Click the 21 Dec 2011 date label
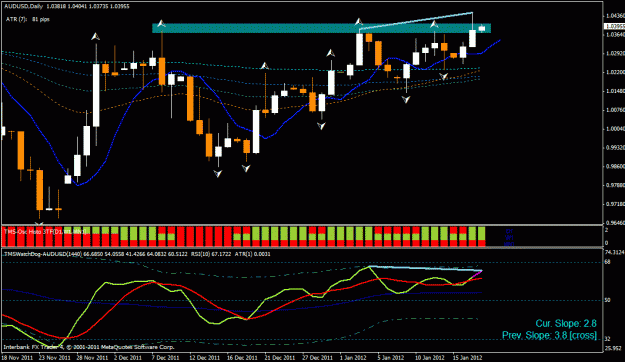The width and height of the screenshot is (625, 362). (x=280, y=357)
